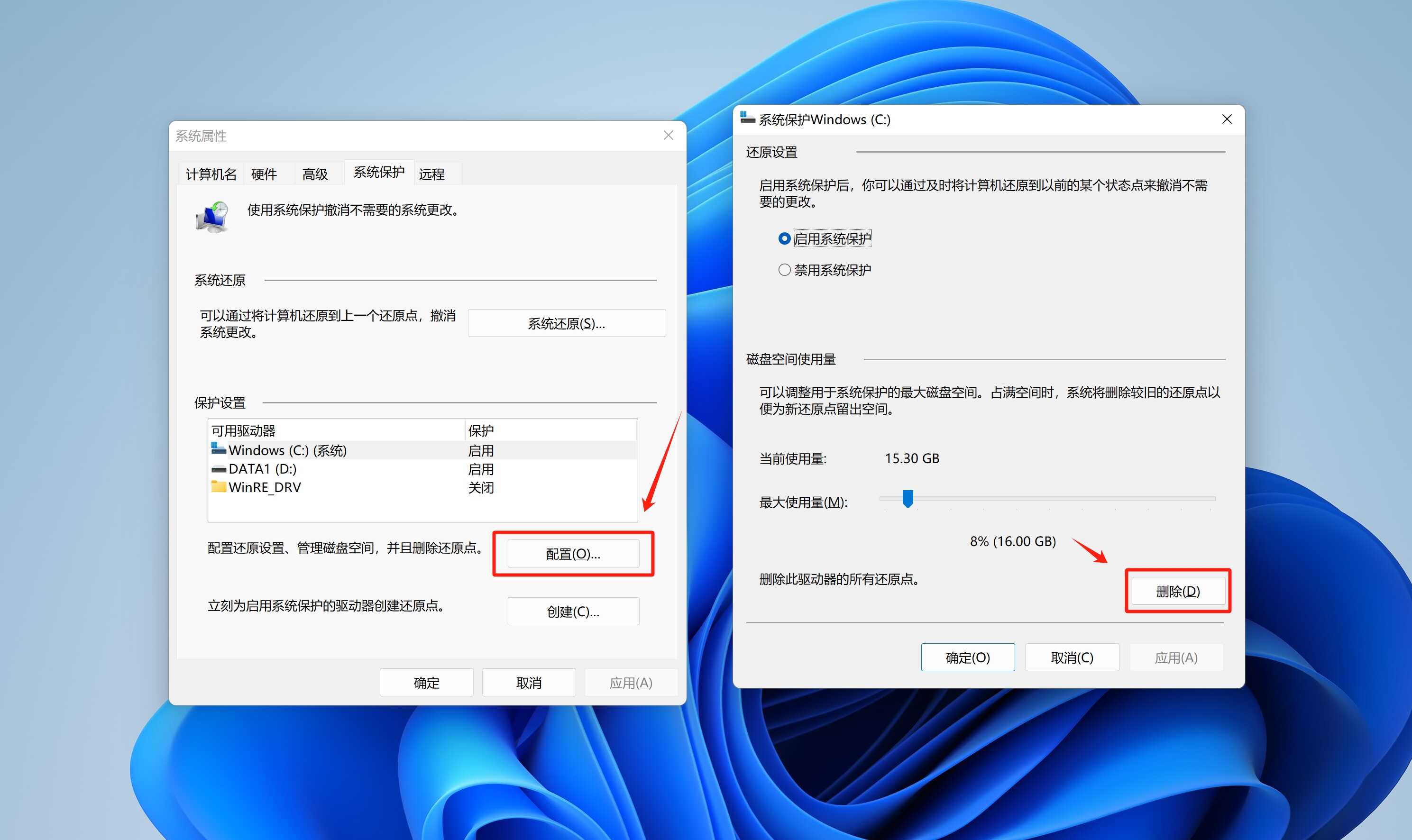This screenshot has height=840, width=1412.
Task: Click 启用 status of DATA1 (D:)
Action: (481, 469)
